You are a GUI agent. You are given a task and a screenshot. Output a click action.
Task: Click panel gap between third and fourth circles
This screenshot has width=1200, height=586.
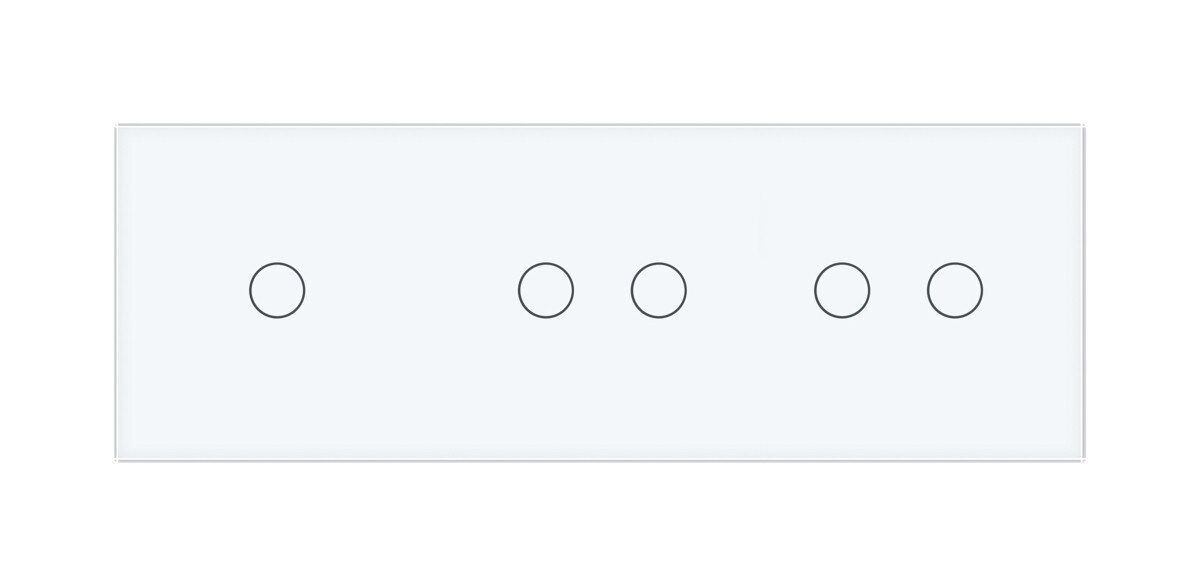pyautogui.click(x=750, y=291)
